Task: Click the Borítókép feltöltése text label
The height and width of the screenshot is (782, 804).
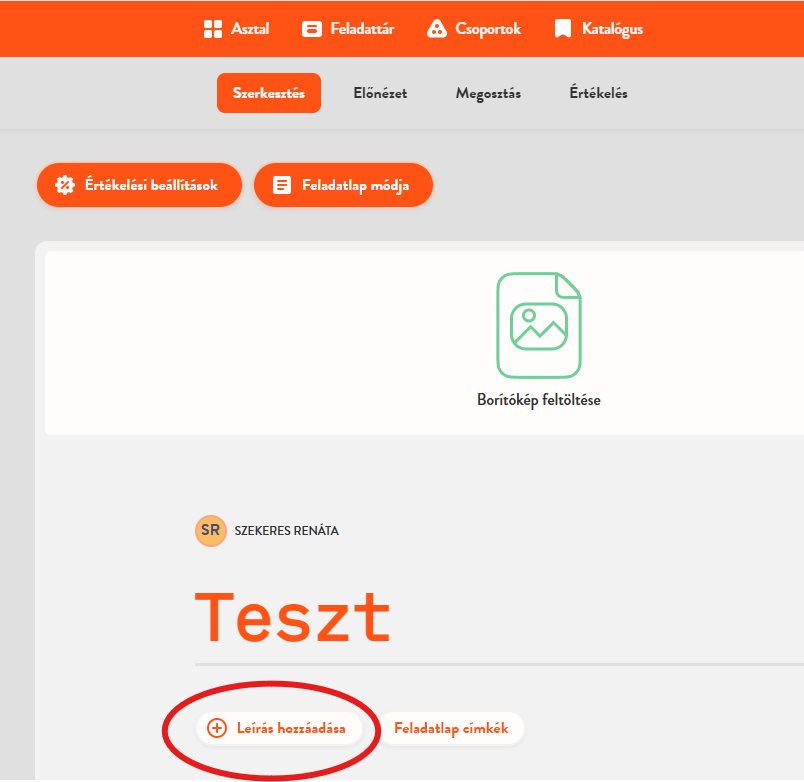Action: pyautogui.click(x=538, y=400)
